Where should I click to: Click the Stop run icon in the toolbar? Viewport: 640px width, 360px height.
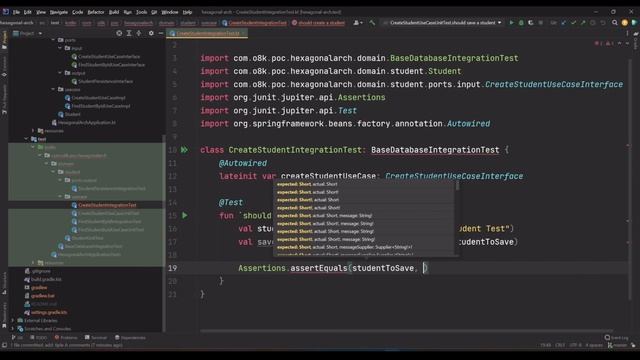541,23
